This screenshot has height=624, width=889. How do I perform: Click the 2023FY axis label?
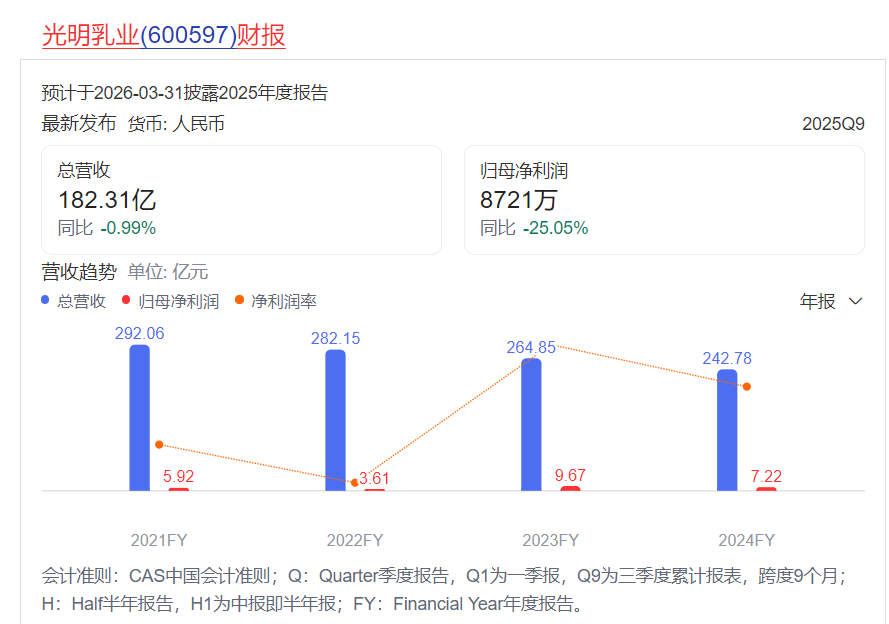click(x=551, y=540)
